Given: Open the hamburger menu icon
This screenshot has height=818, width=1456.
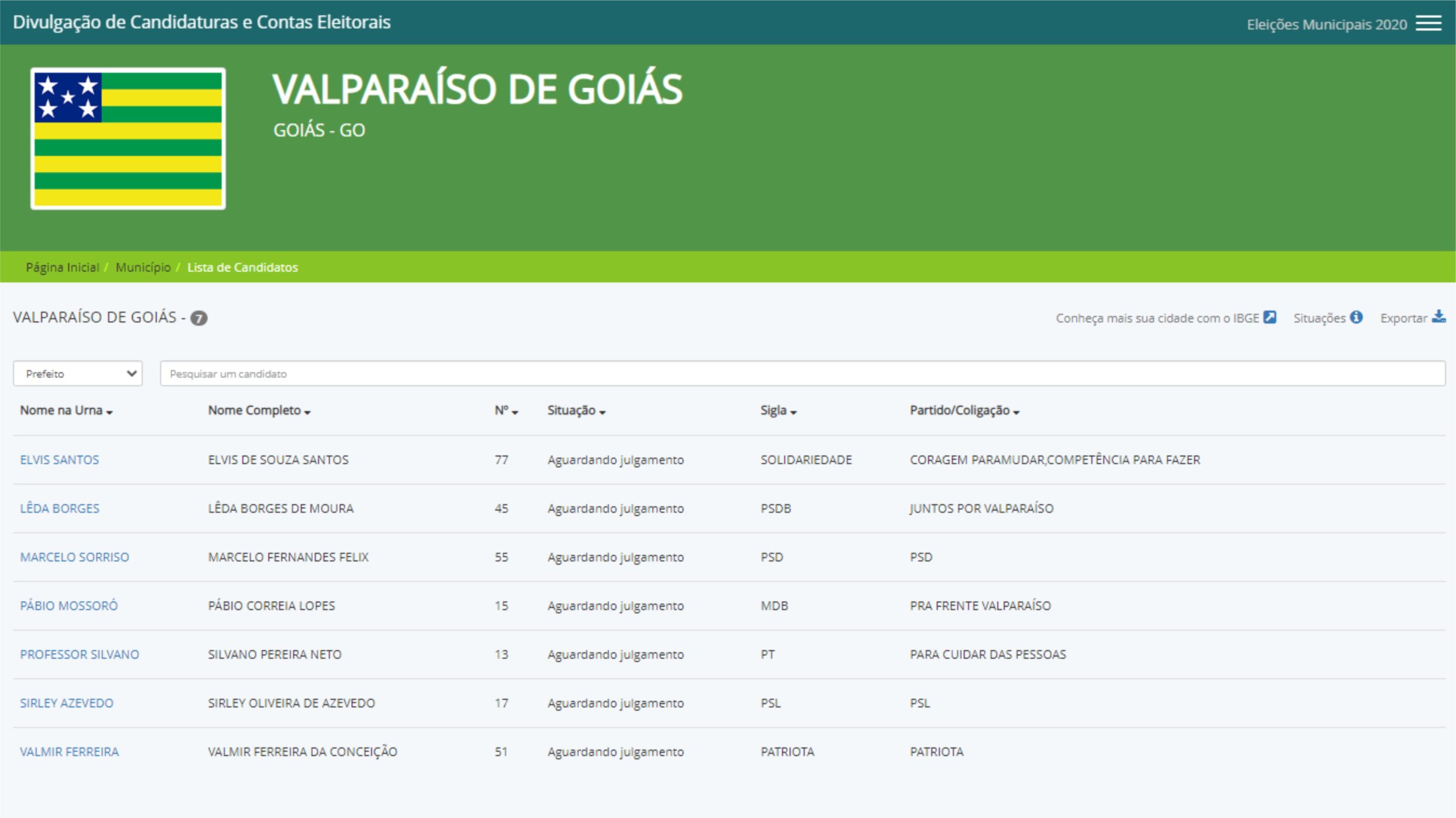Looking at the screenshot, I should 1428,23.
